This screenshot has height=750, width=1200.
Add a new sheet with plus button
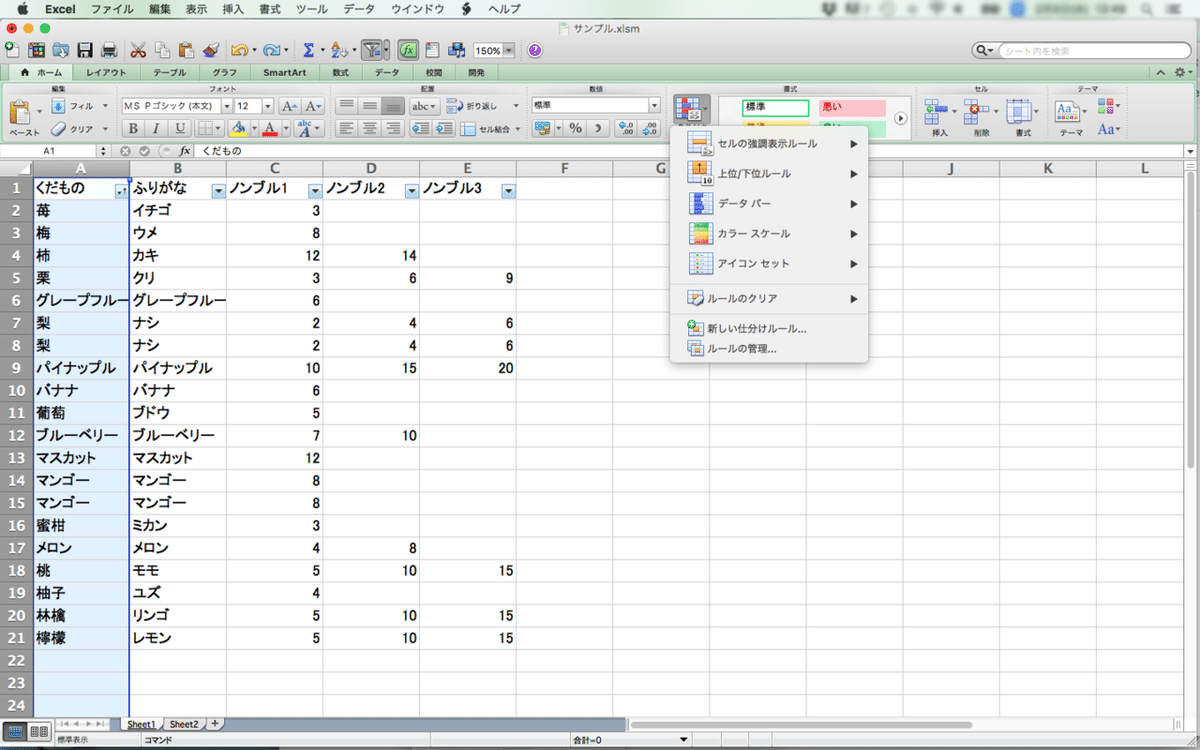click(x=214, y=724)
